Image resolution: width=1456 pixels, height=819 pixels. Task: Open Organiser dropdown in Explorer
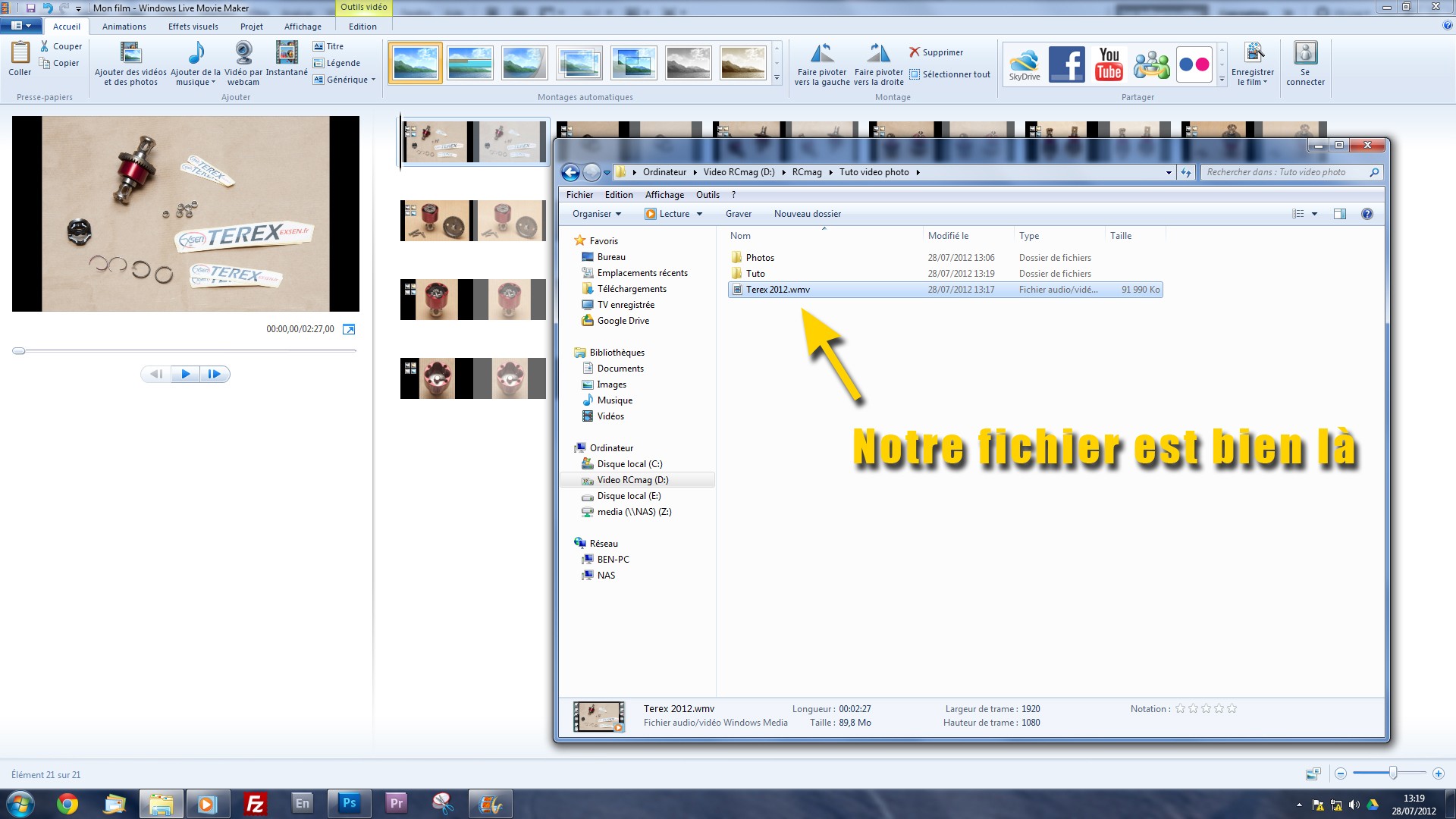[597, 214]
